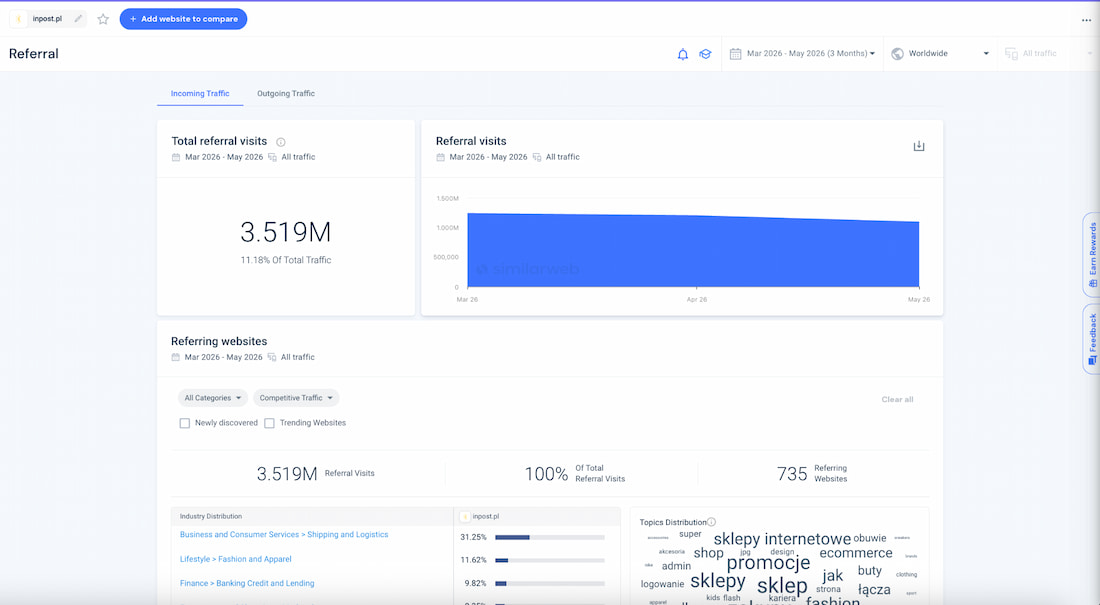Image resolution: width=1100 pixels, height=605 pixels.
Task: Click the 'promocje' topic word
Action: point(768,563)
